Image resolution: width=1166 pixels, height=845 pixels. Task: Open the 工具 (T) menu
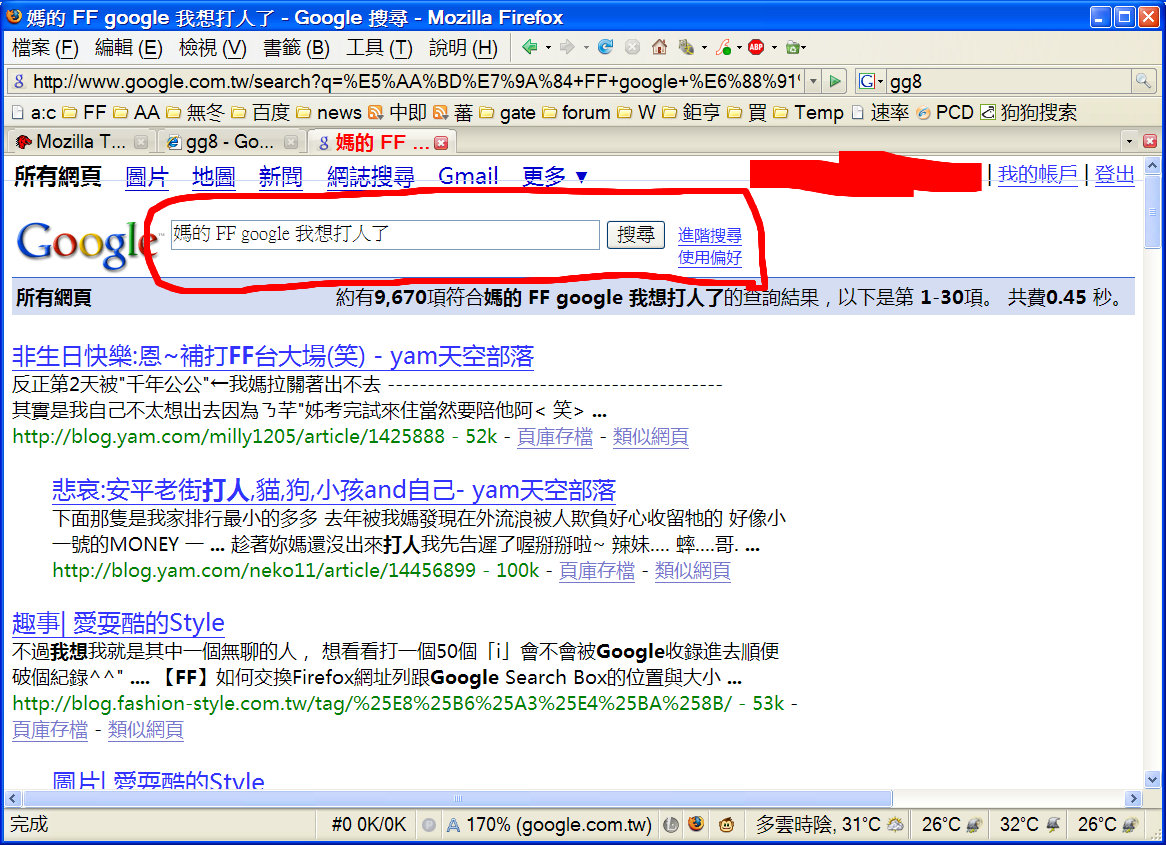[x=379, y=48]
